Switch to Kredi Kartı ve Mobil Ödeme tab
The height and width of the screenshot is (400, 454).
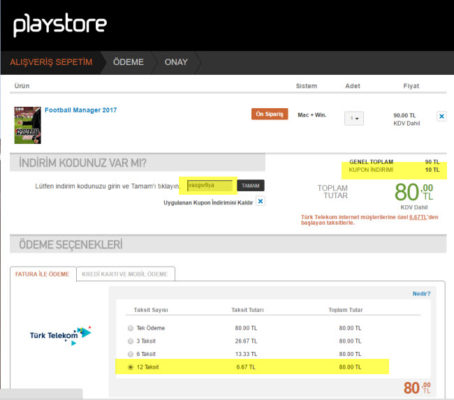tap(125, 274)
